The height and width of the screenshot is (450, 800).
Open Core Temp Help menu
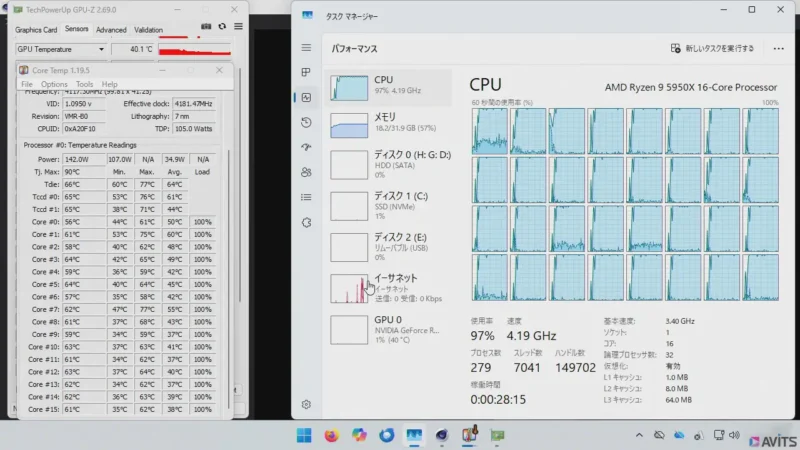coord(109,84)
